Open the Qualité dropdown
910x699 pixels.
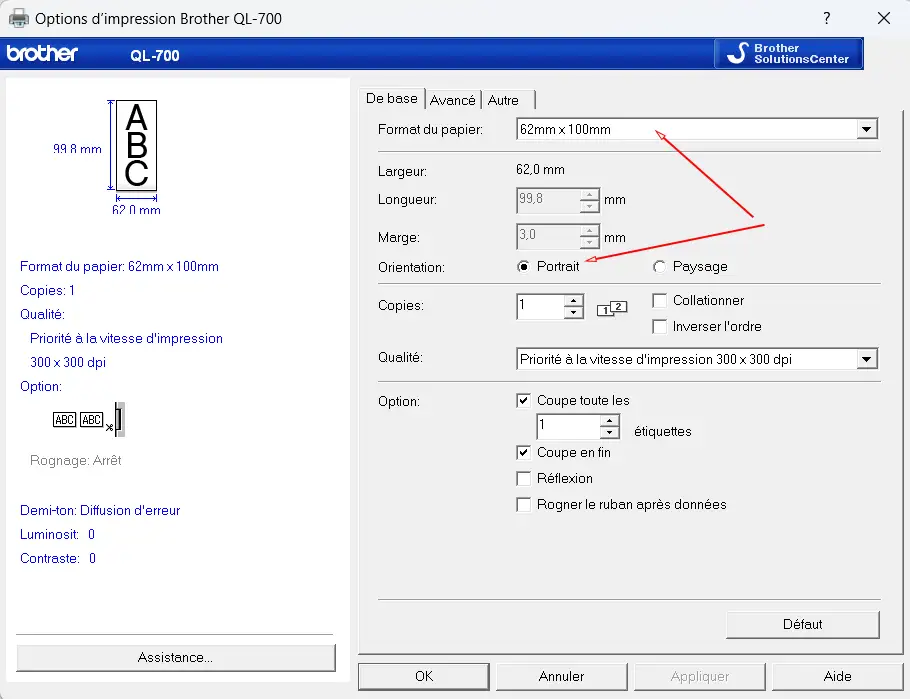click(866, 359)
